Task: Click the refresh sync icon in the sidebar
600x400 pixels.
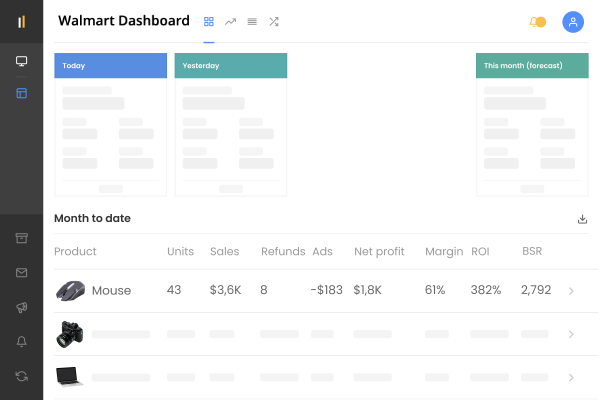Action: [x=21, y=376]
